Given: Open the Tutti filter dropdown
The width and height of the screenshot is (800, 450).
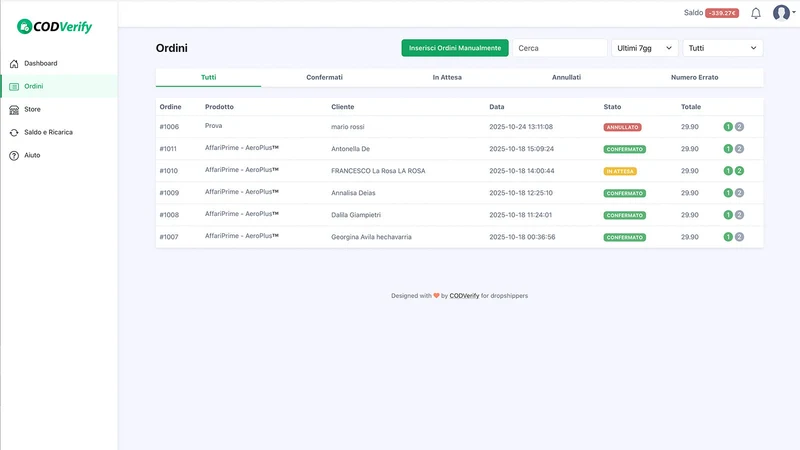Looking at the screenshot, I should pyautogui.click(x=722, y=48).
